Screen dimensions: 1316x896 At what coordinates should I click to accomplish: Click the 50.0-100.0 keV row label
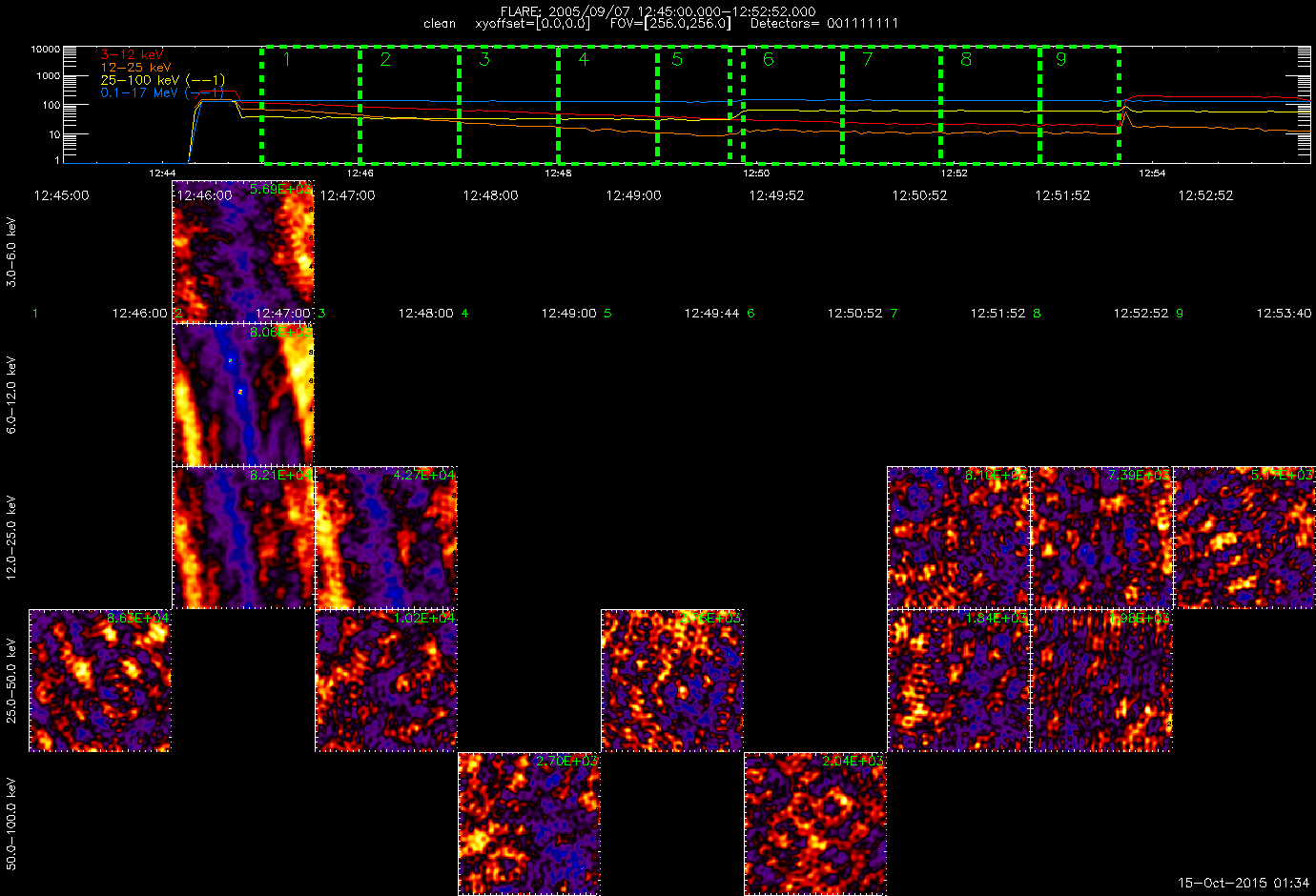tap(11, 824)
